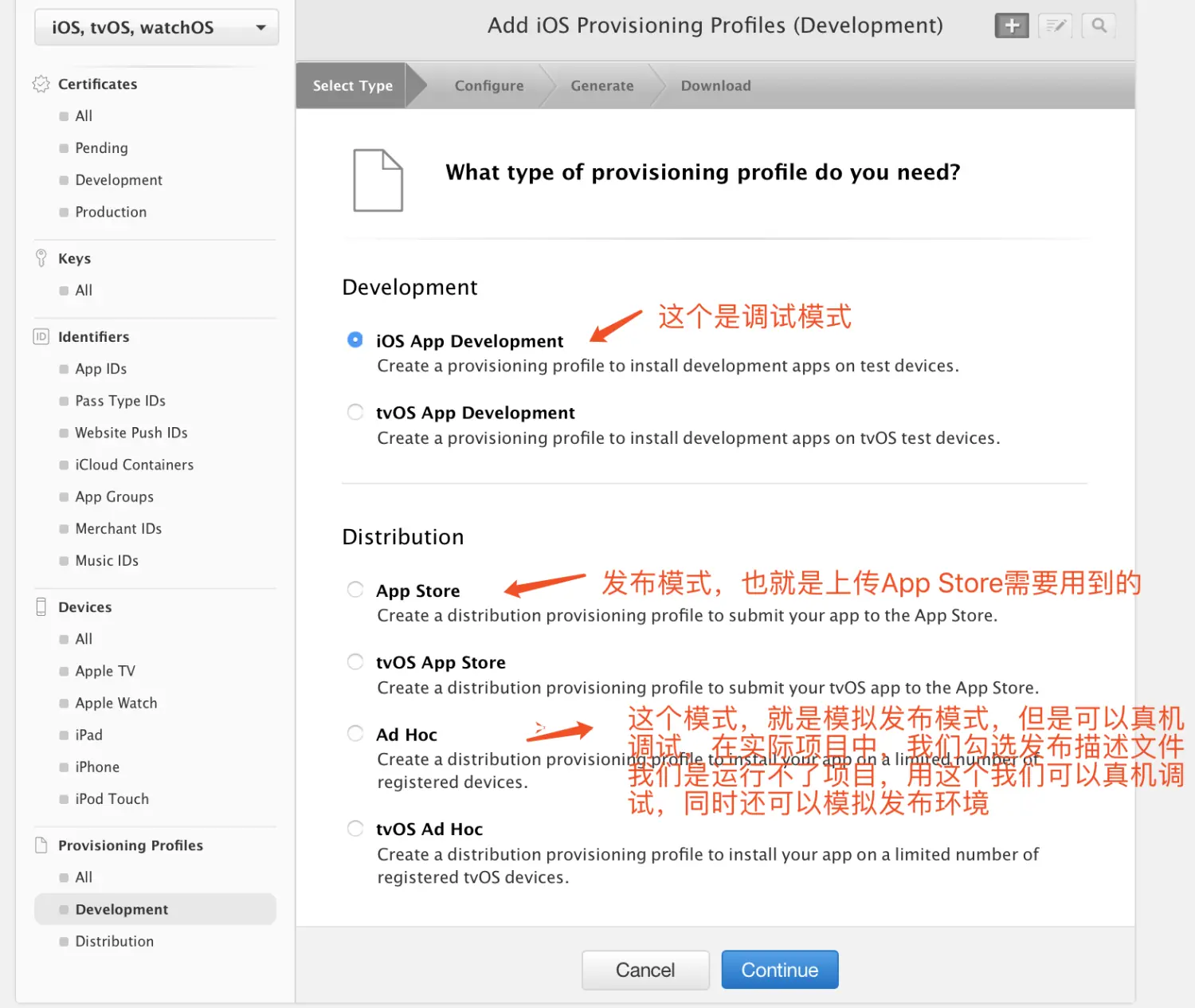This screenshot has width=1195, height=1008.
Task: Click the plus add profile icon
Action: coord(1012,25)
